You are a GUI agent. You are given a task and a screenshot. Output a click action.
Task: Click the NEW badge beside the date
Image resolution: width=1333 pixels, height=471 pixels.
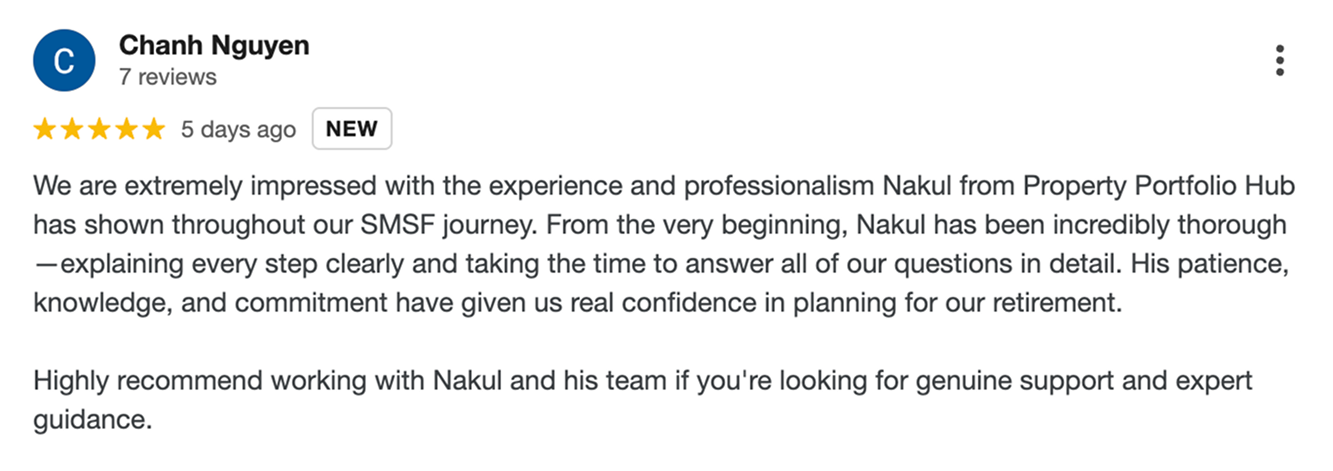(x=352, y=129)
